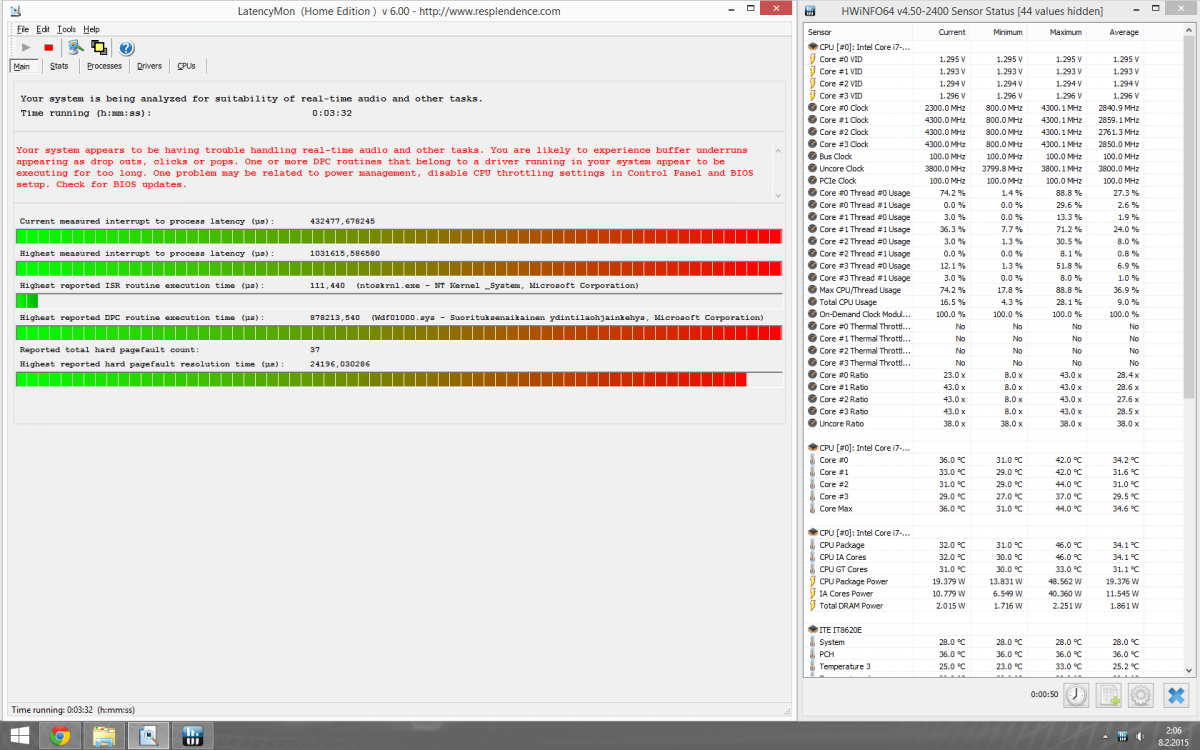Switch to LatencyMon taskbar icon
The height and width of the screenshot is (750, 1200).
(x=149, y=737)
